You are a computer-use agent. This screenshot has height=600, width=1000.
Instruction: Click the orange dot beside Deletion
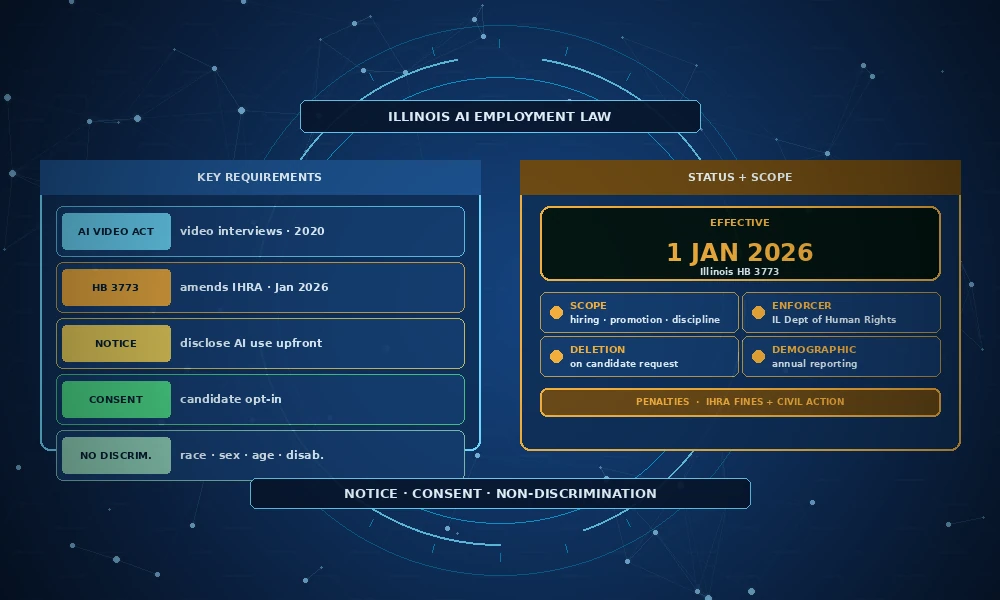tap(556, 356)
